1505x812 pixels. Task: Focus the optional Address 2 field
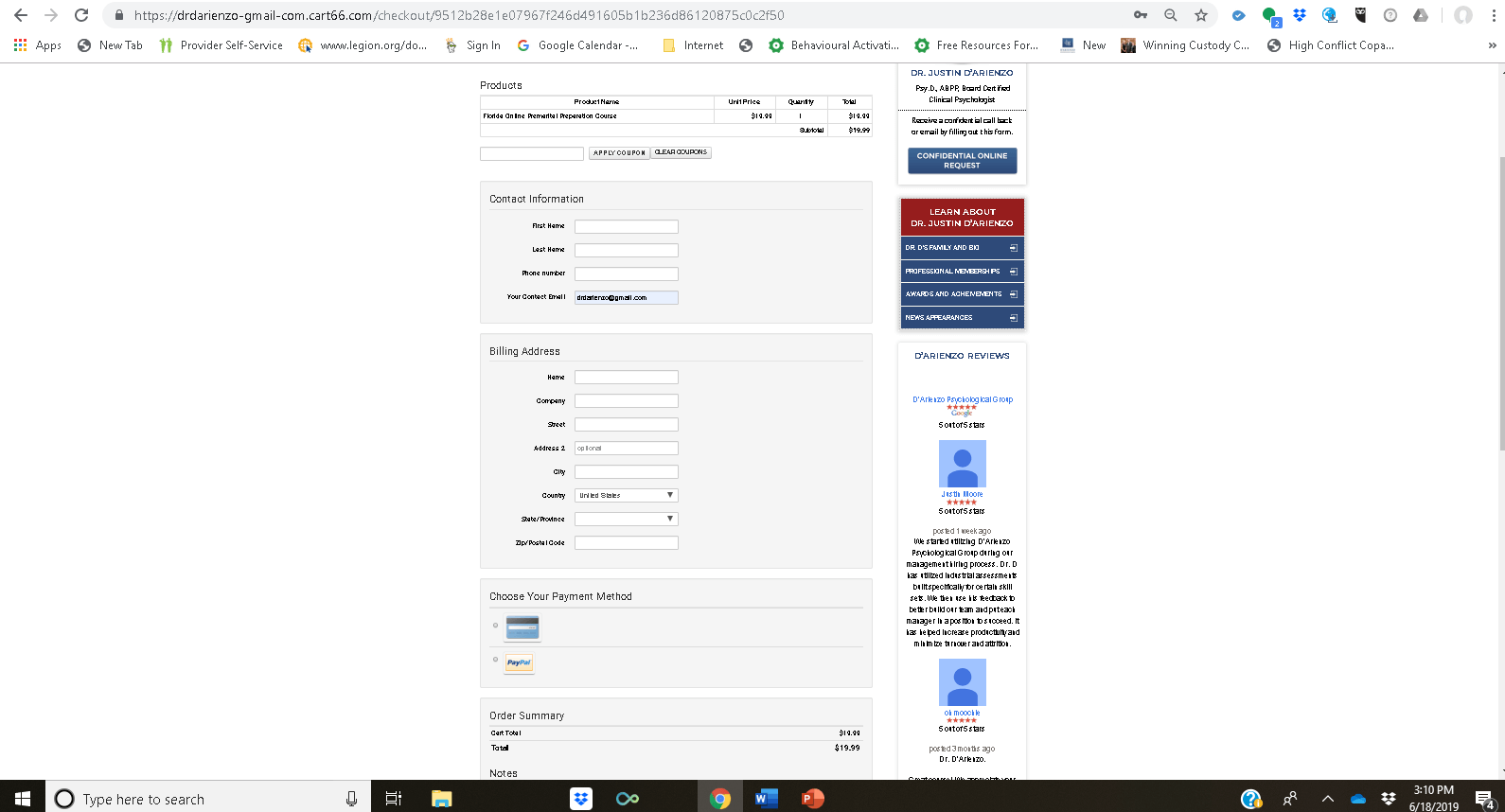[x=627, y=448]
